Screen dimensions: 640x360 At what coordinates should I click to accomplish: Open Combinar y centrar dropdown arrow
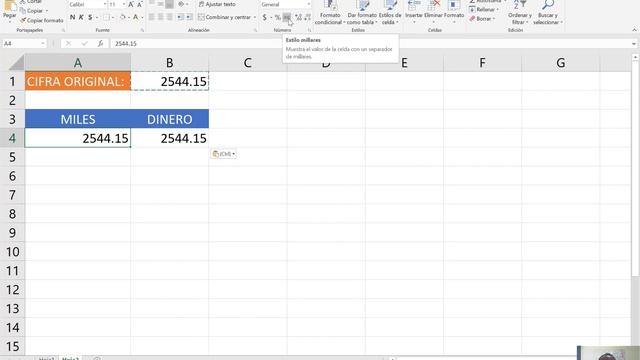255,18
